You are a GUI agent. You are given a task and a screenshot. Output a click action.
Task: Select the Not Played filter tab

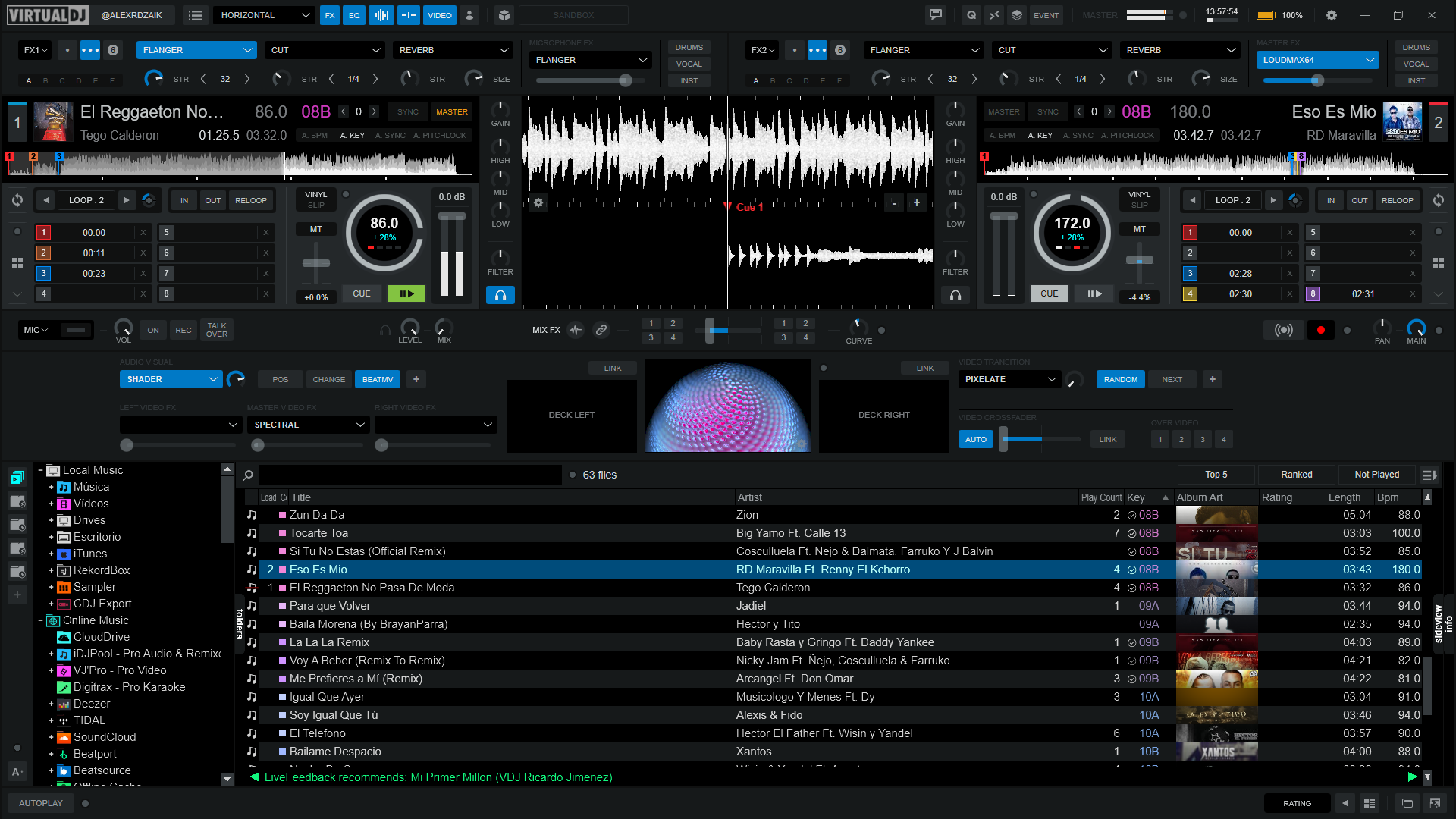(1377, 475)
